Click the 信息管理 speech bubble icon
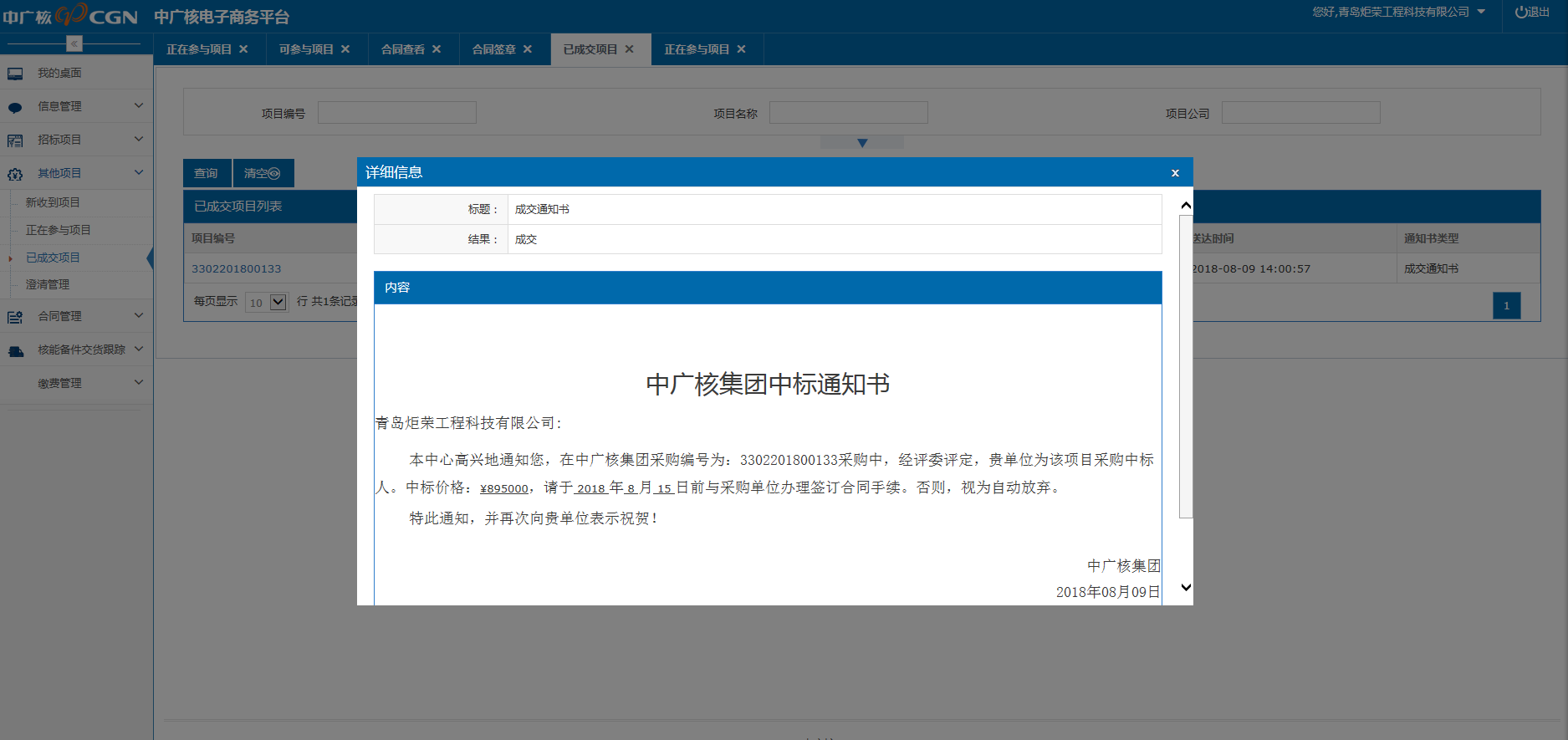The image size is (1568, 740). point(15,107)
